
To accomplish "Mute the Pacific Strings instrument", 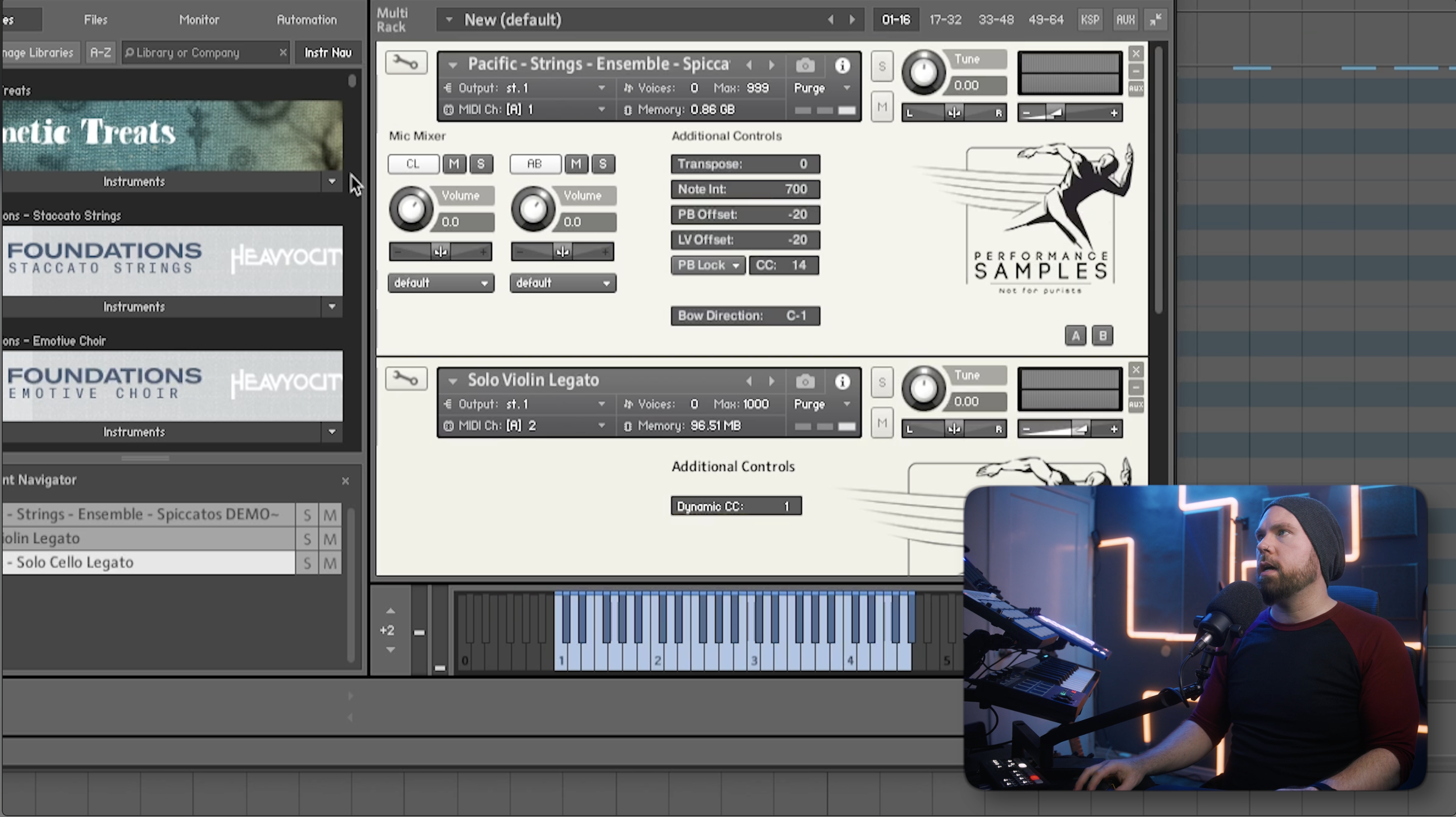I will 882,107.
